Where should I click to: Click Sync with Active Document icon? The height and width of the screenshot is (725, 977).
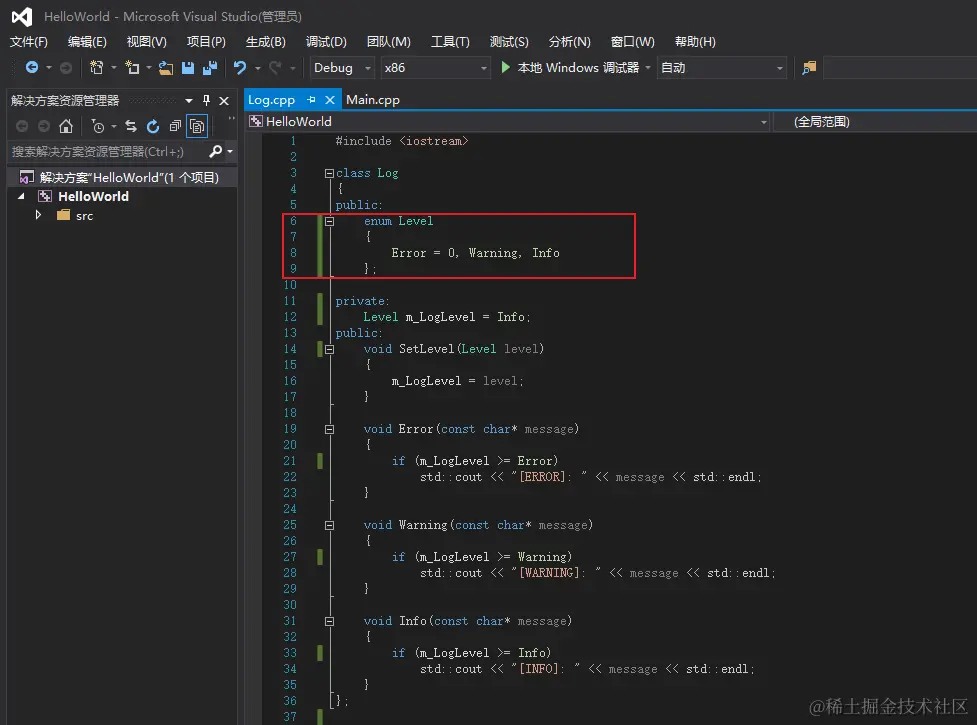coord(130,126)
